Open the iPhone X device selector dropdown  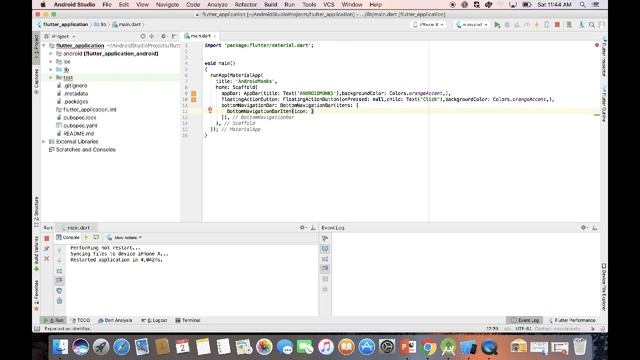coord(428,25)
